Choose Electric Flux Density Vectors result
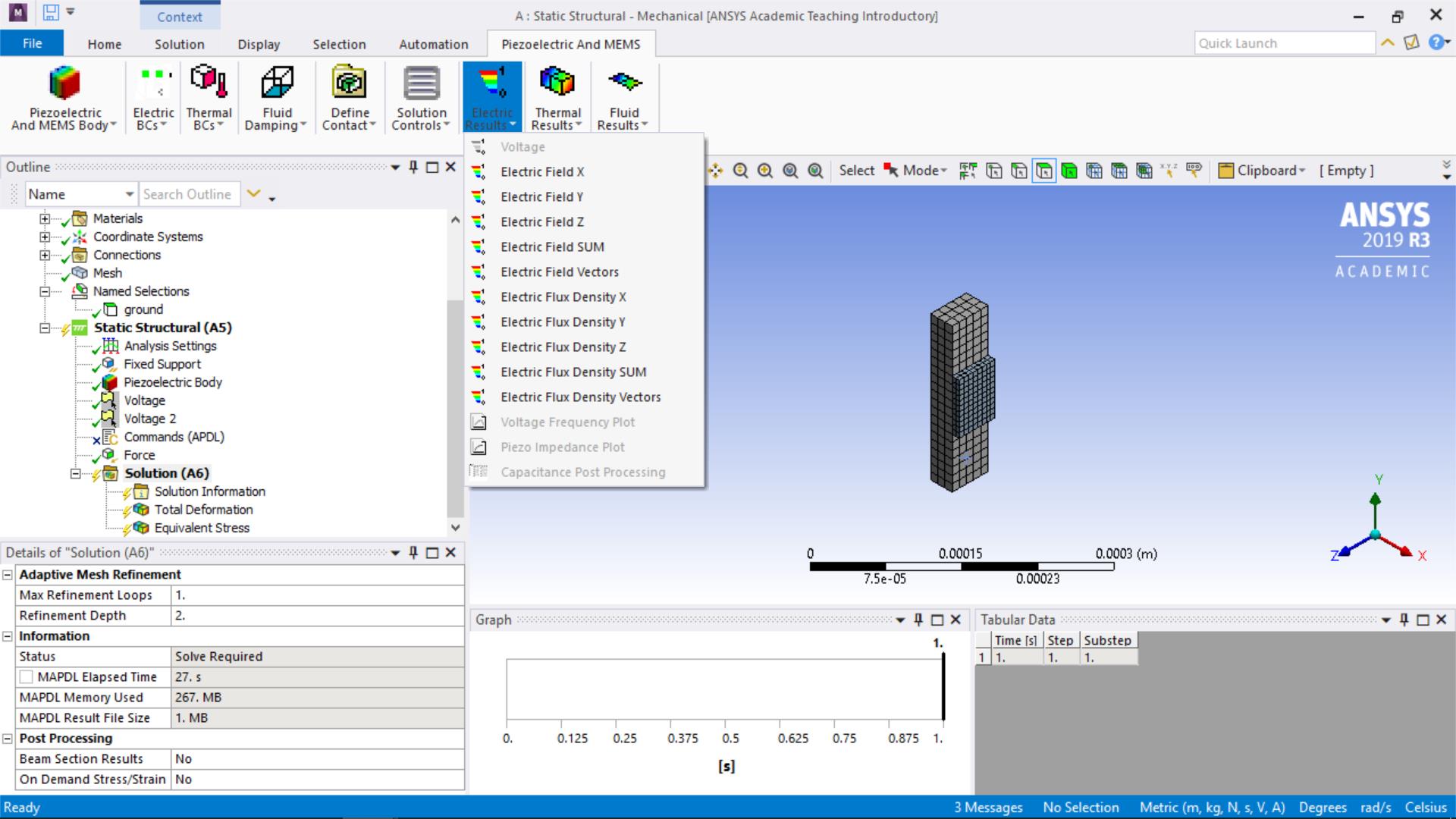Image resolution: width=1456 pixels, height=819 pixels. 585,397
